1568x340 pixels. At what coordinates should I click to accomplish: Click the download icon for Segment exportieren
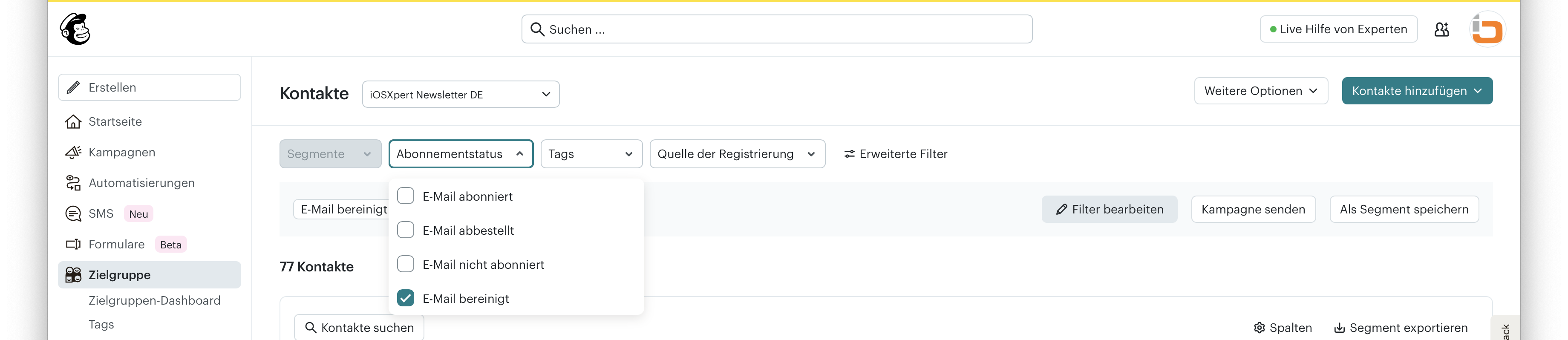[1339, 328]
